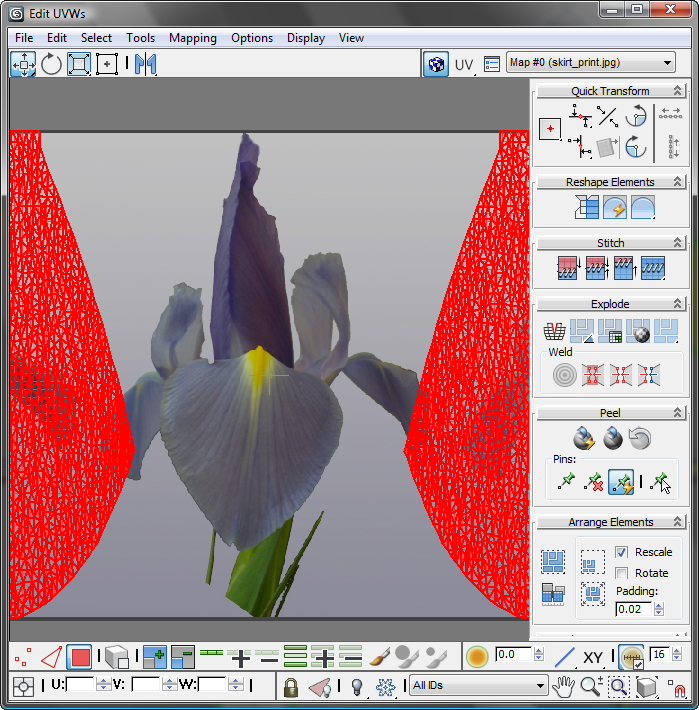Click Relax Until Flat icon
The width and height of the screenshot is (699, 710).
[615, 207]
